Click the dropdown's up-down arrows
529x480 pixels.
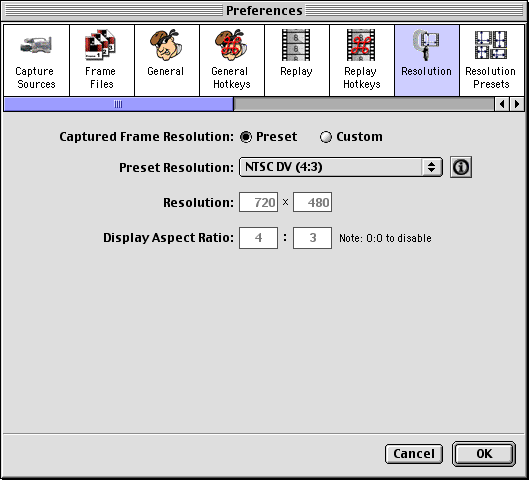[x=431, y=167]
